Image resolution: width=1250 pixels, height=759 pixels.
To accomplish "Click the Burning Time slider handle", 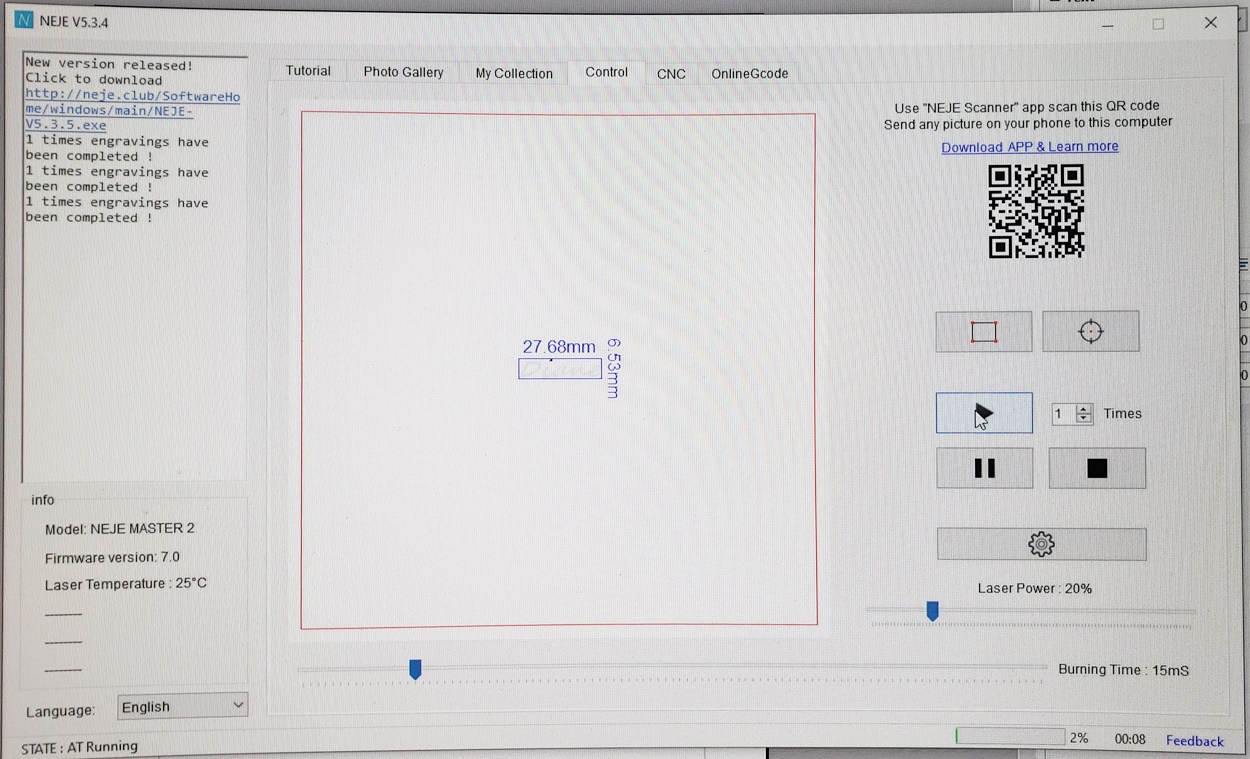I will pyautogui.click(x=415, y=669).
